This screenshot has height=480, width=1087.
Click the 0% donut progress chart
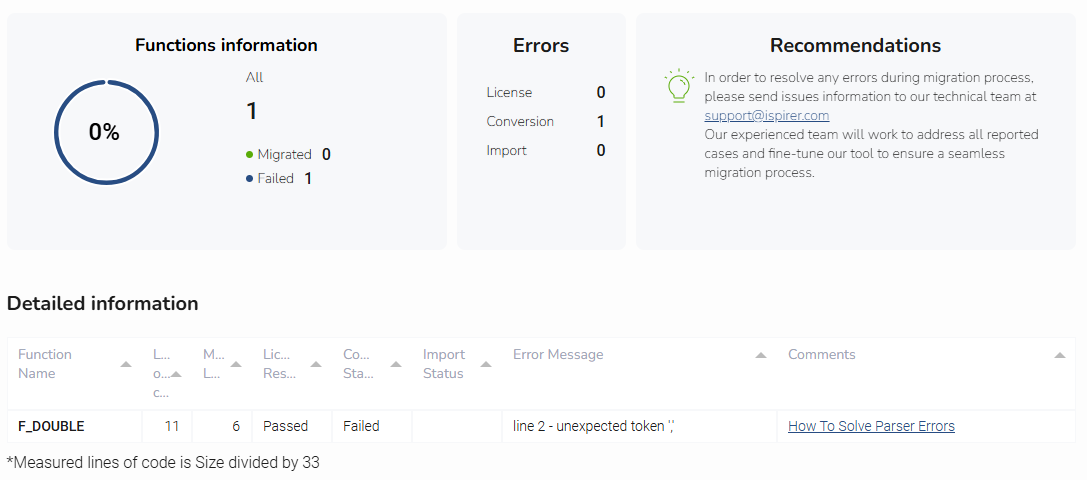[x=106, y=132]
